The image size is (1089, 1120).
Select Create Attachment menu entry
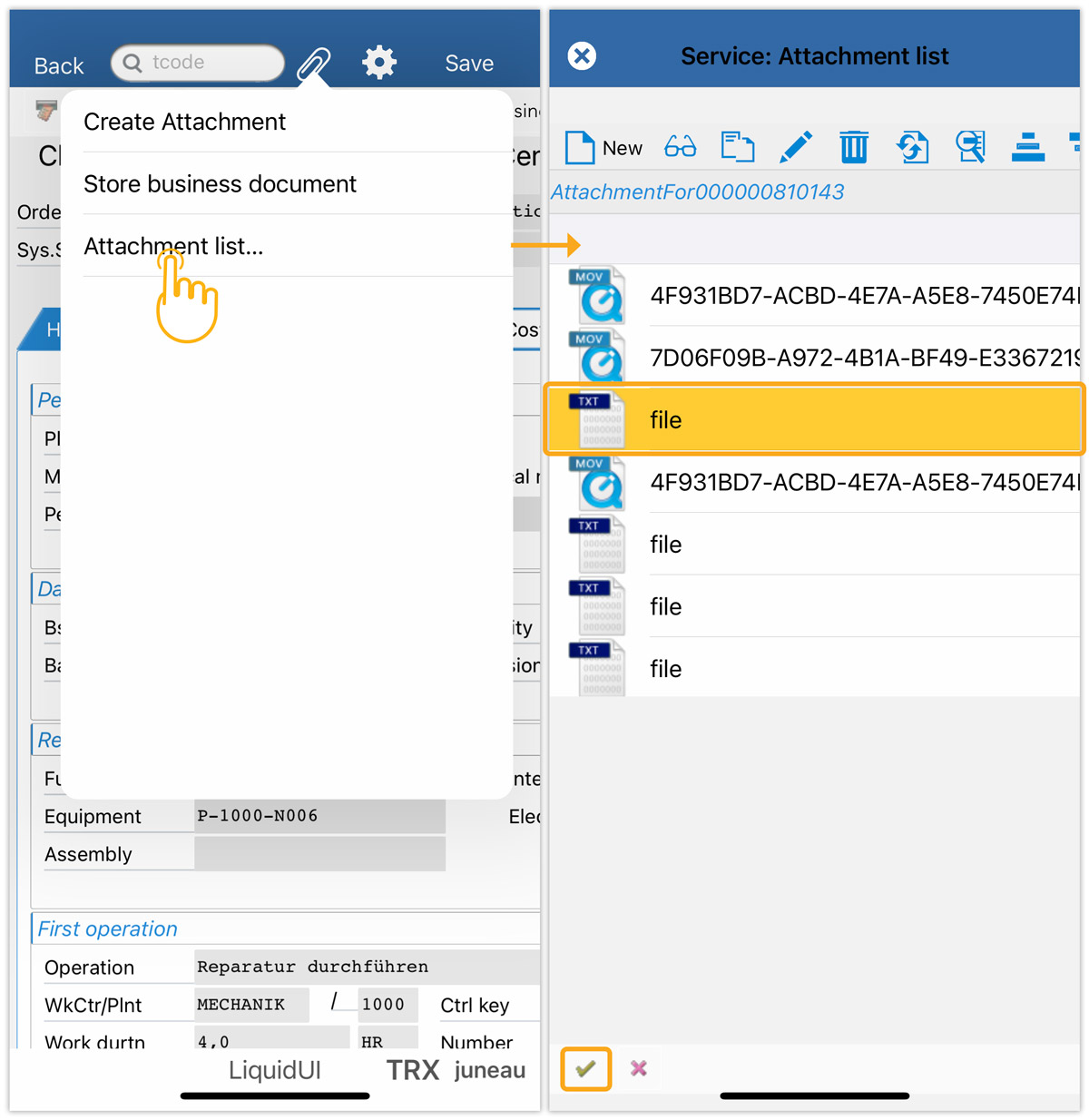[184, 122]
